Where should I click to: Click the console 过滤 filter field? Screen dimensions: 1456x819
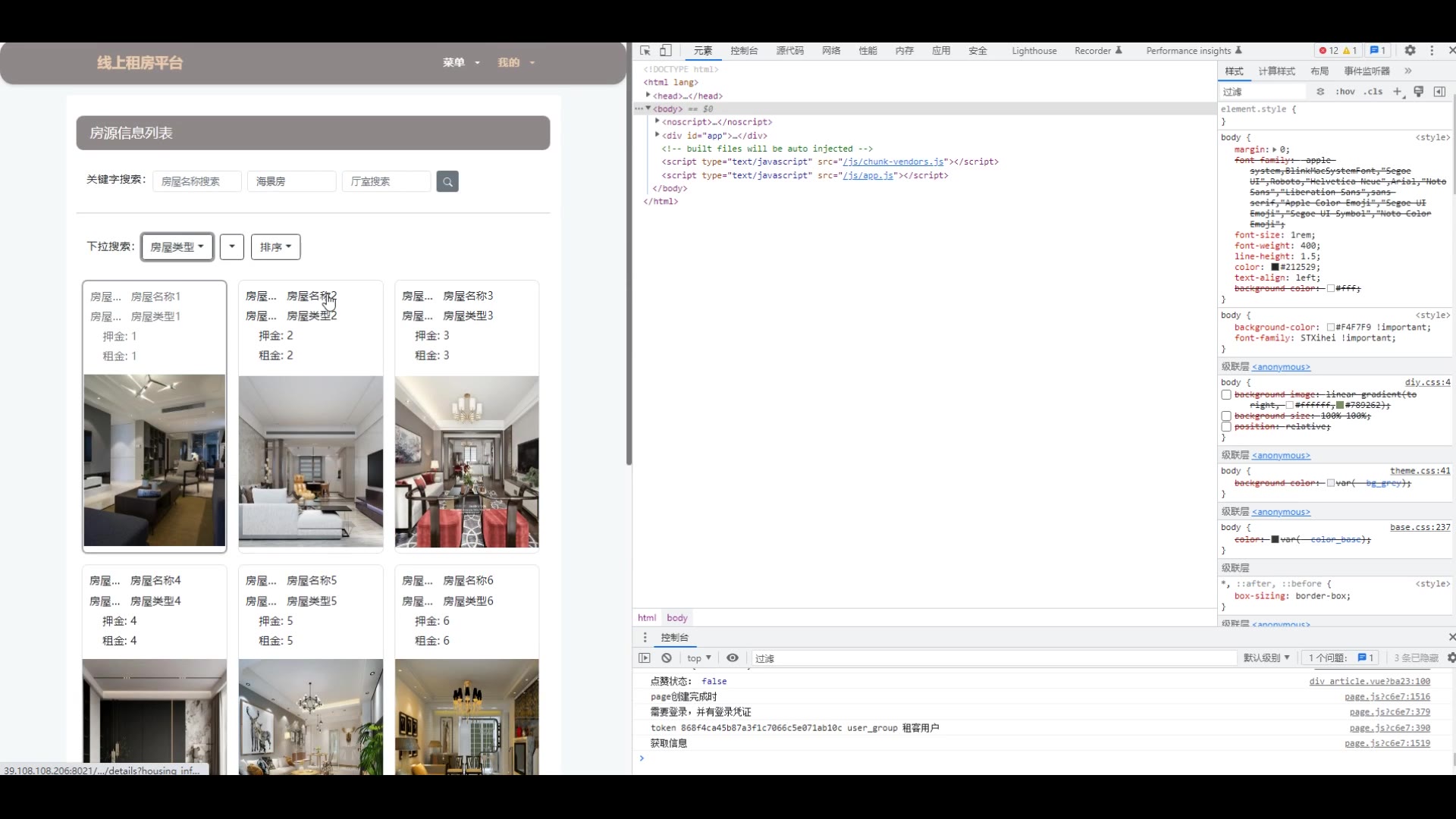(x=993, y=658)
